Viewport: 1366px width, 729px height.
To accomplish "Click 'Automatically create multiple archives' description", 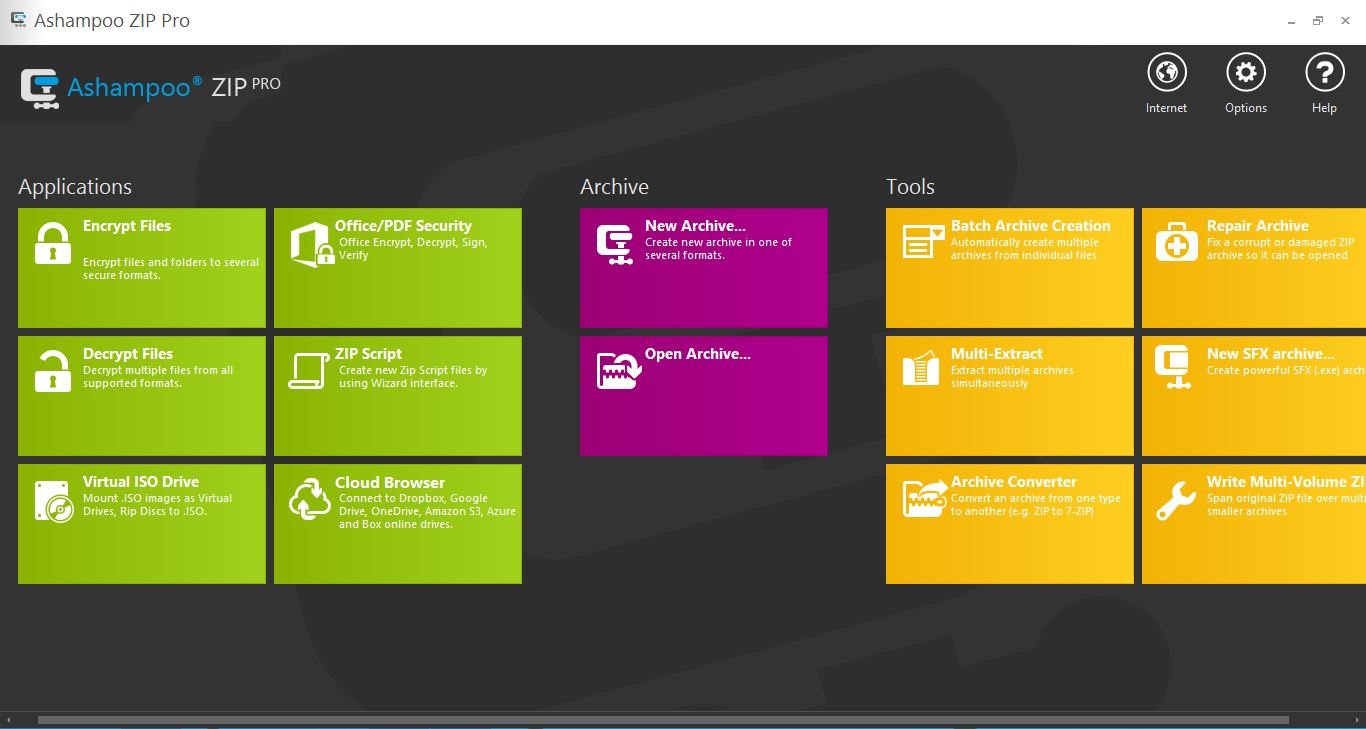I will (x=1024, y=249).
